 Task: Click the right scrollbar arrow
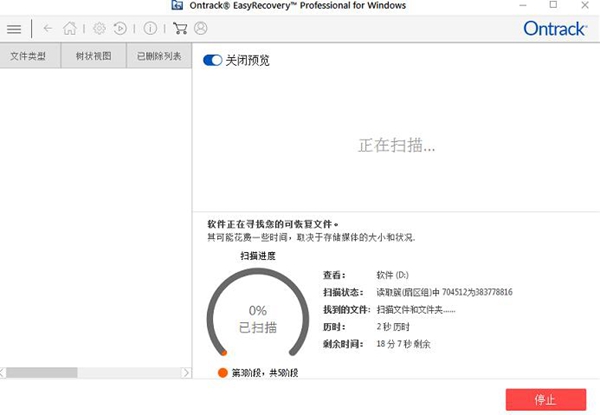[185, 373]
